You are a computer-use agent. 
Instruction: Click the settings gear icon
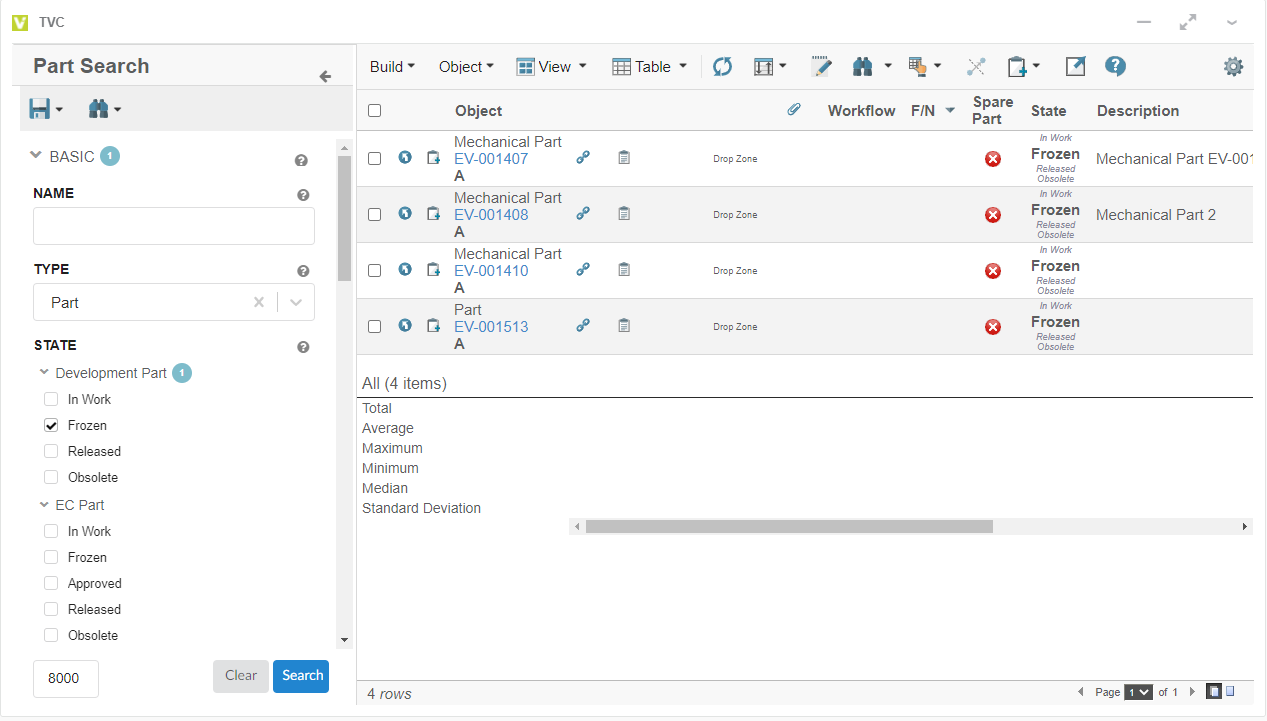click(1233, 67)
